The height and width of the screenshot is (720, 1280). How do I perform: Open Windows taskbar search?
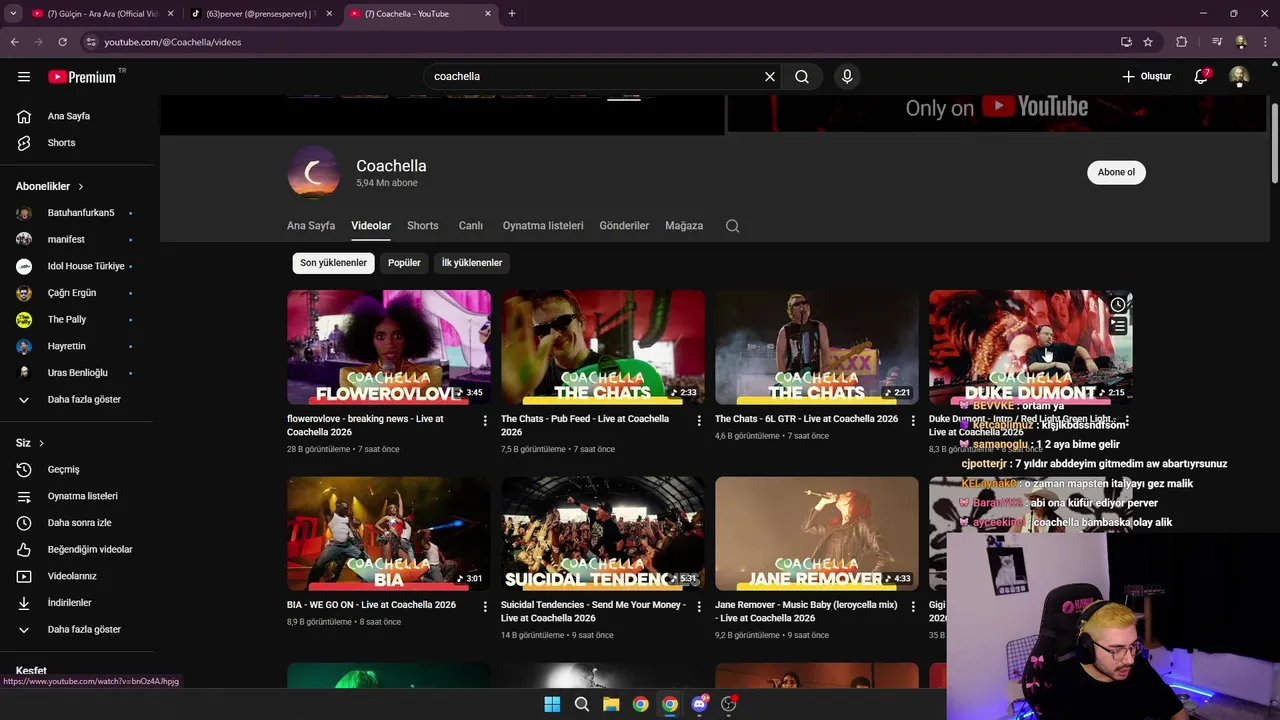[581, 704]
